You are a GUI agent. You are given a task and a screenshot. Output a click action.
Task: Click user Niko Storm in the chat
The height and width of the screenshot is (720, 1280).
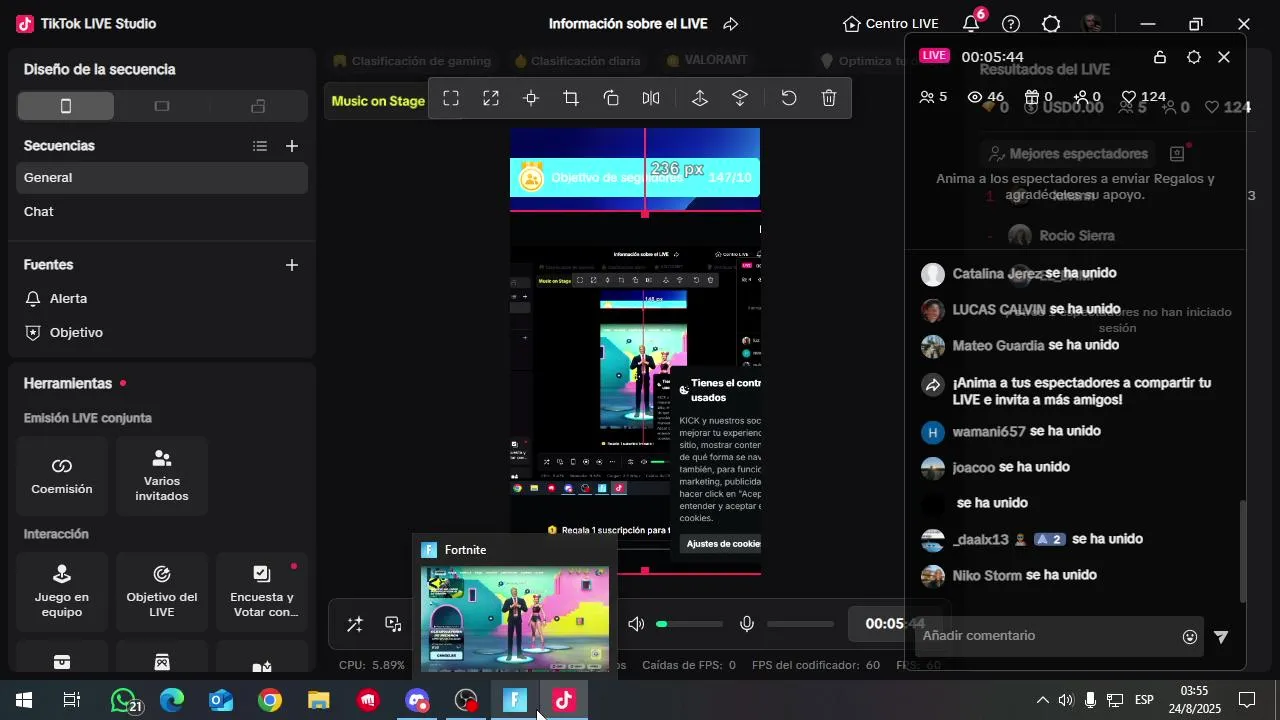point(987,576)
